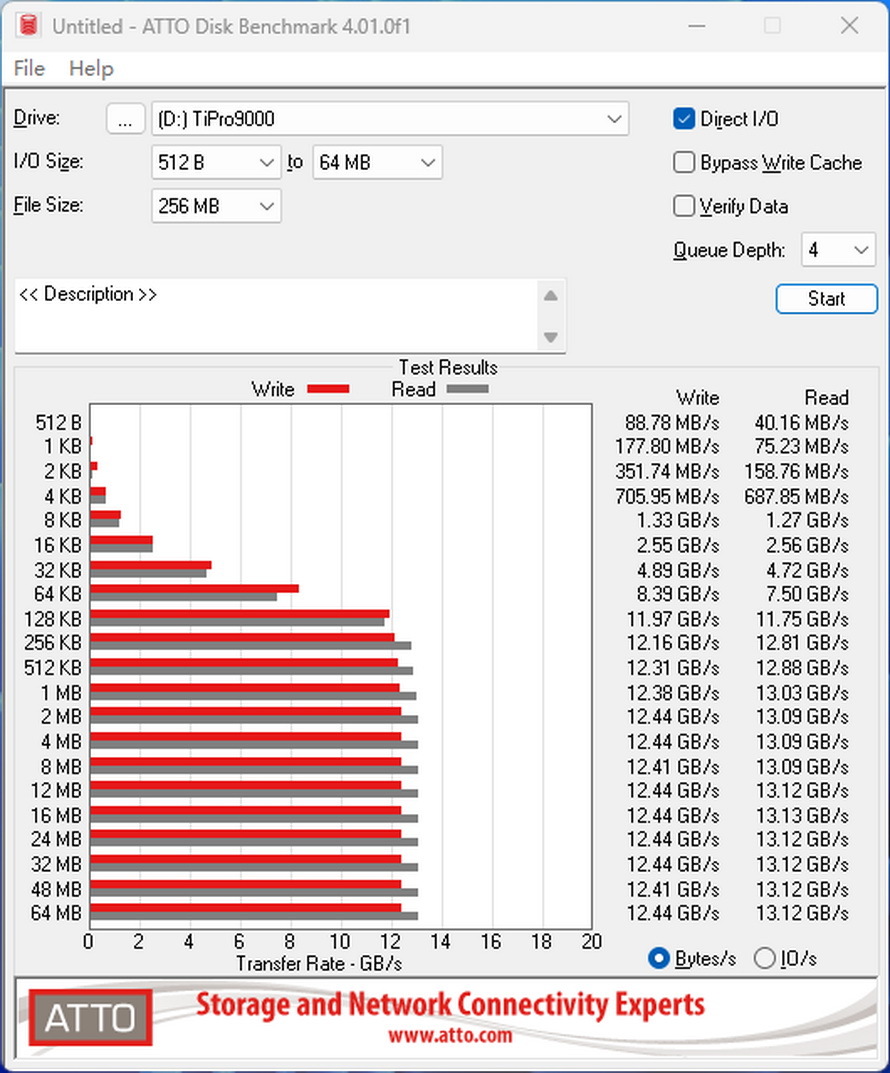This screenshot has height=1073, width=890.
Task: Open the I/O Size start dropdown 512 B
Action: click(x=216, y=163)
